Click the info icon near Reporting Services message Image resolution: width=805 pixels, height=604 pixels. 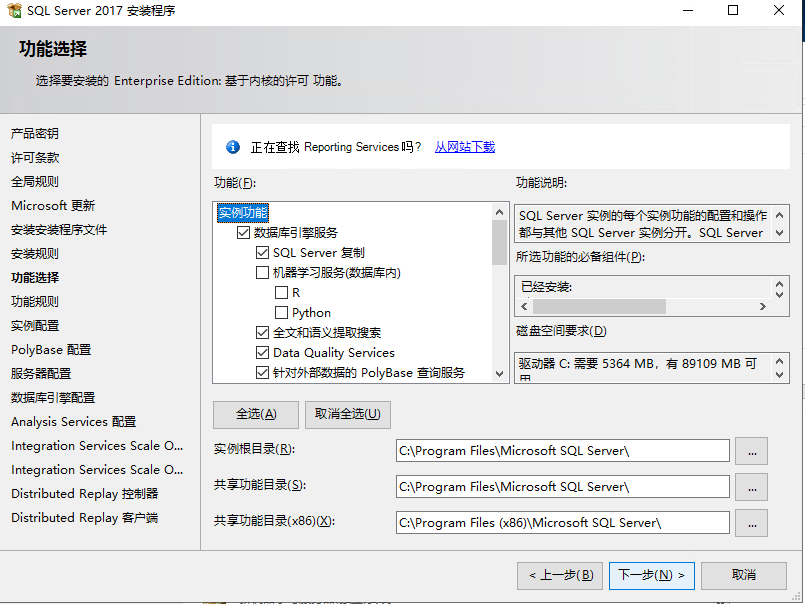pos(232,146)
